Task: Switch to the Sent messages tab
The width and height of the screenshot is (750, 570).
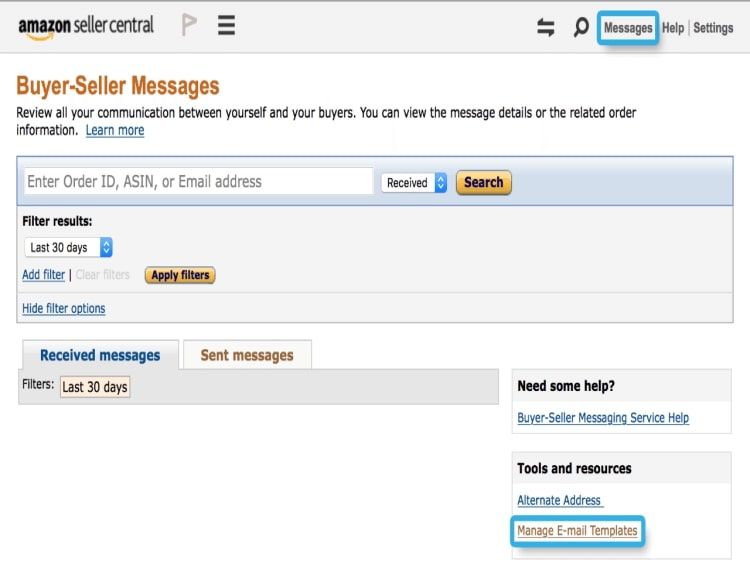Action: point(247,355)
